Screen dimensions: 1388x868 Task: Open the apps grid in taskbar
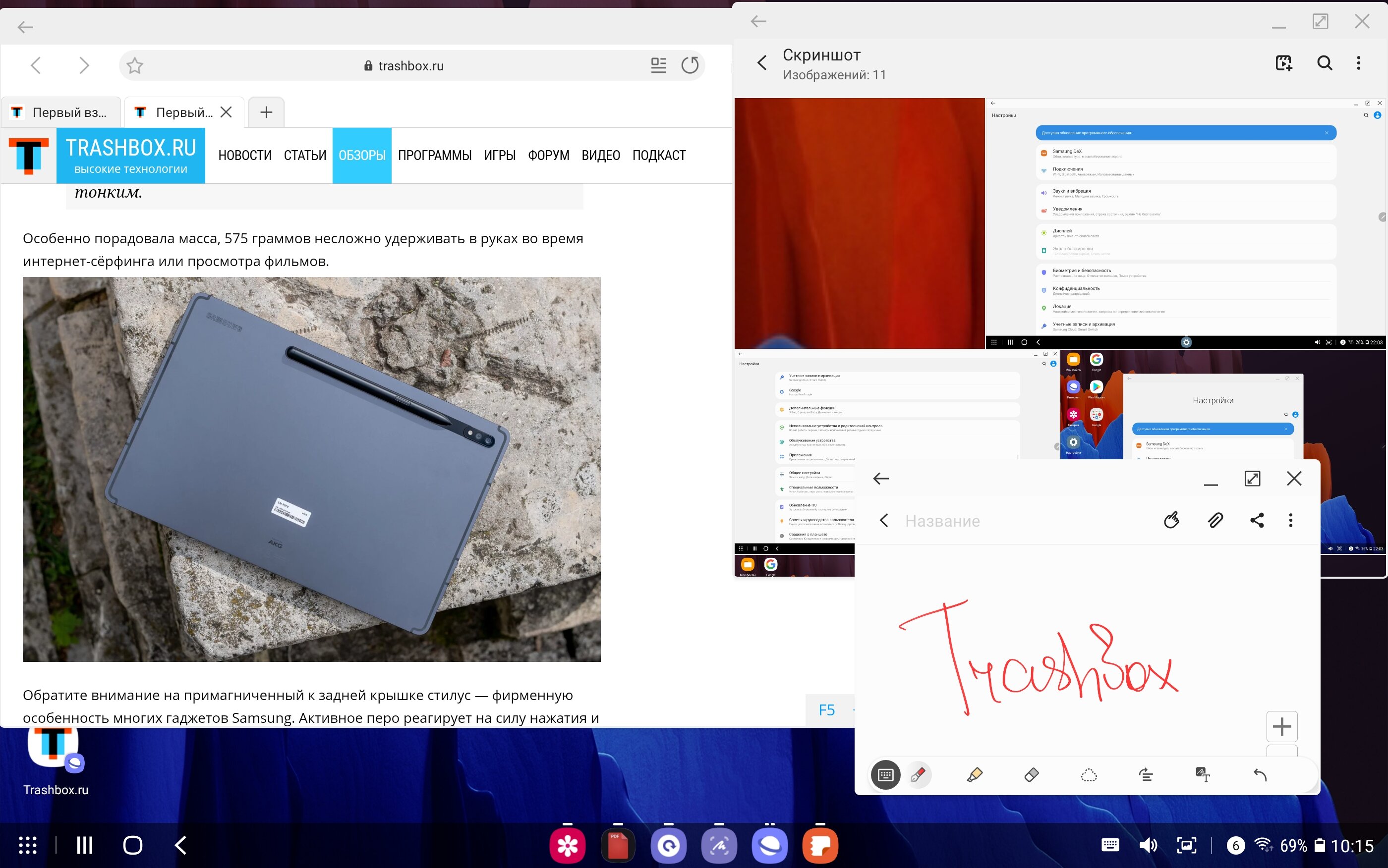pyautogui.click(x=28, y=845)
